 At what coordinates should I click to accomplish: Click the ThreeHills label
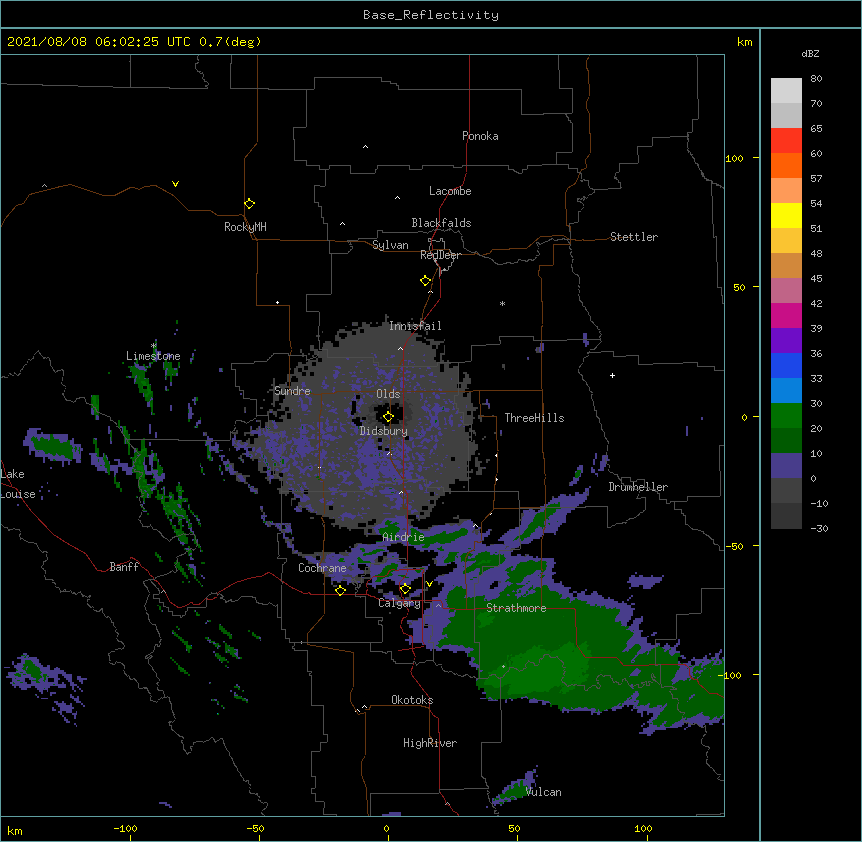534,418
